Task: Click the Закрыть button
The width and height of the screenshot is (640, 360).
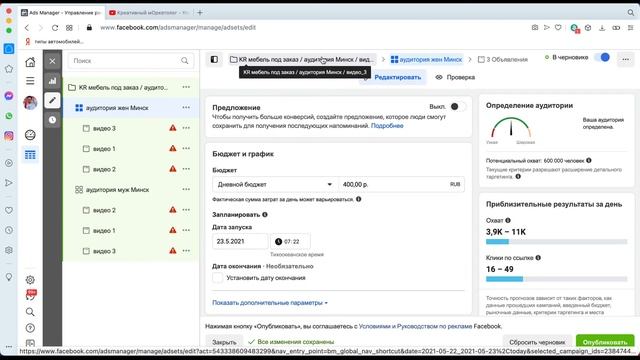Action: tap(224, 342)
